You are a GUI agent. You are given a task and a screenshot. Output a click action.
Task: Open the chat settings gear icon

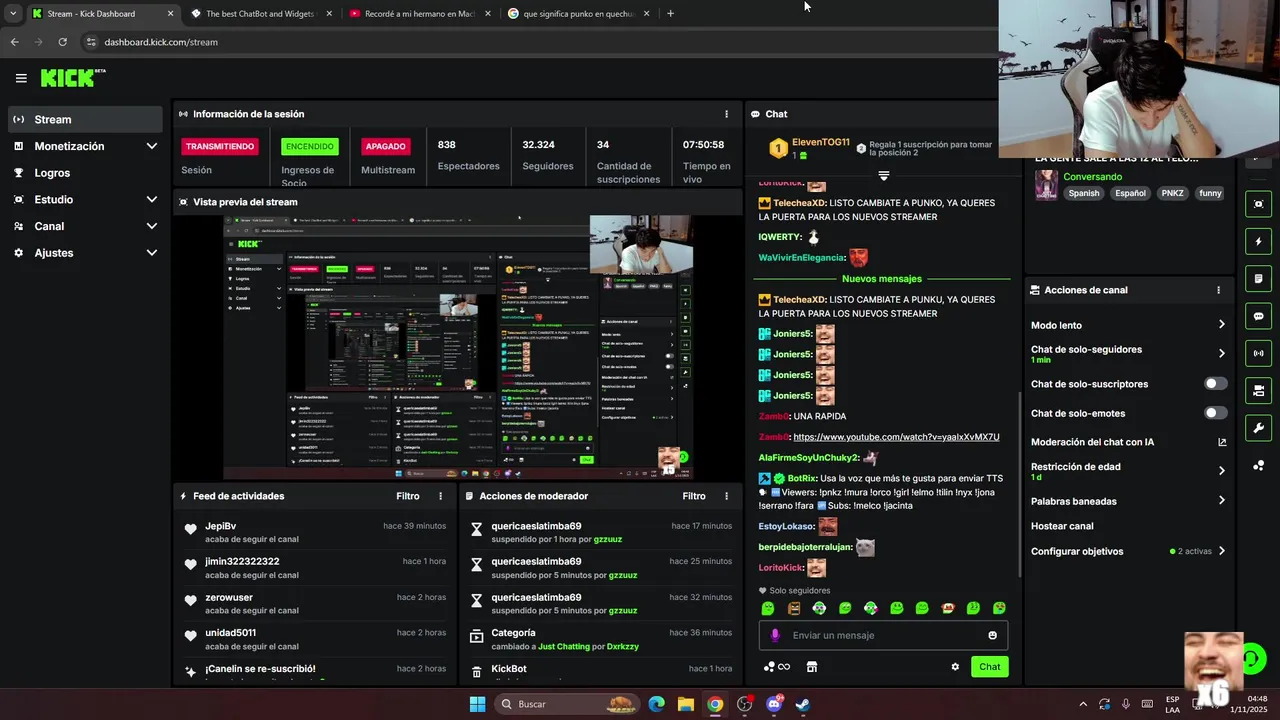(x=955, y=667)
